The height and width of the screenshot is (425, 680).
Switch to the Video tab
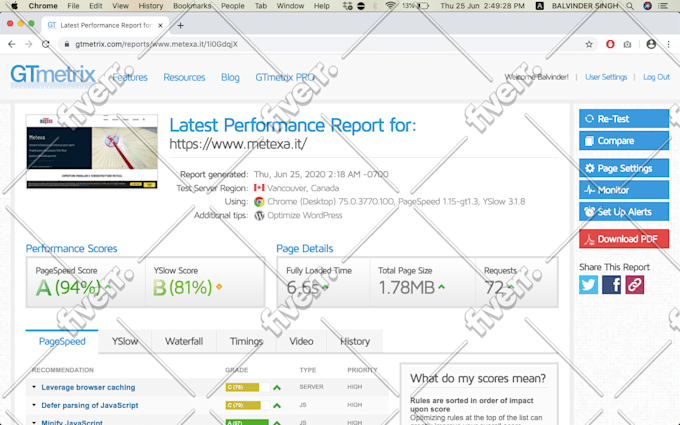pyautogui.click(x=301, y=342)
